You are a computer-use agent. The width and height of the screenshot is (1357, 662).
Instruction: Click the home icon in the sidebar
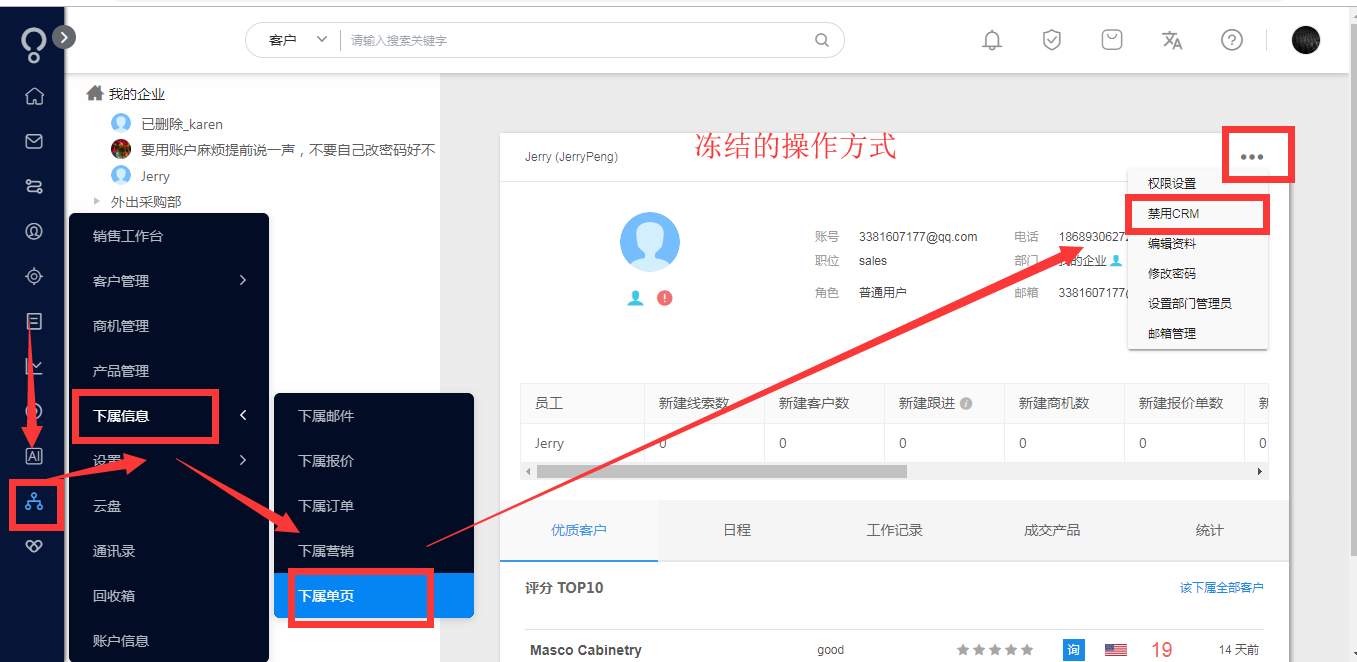(34, 96)
